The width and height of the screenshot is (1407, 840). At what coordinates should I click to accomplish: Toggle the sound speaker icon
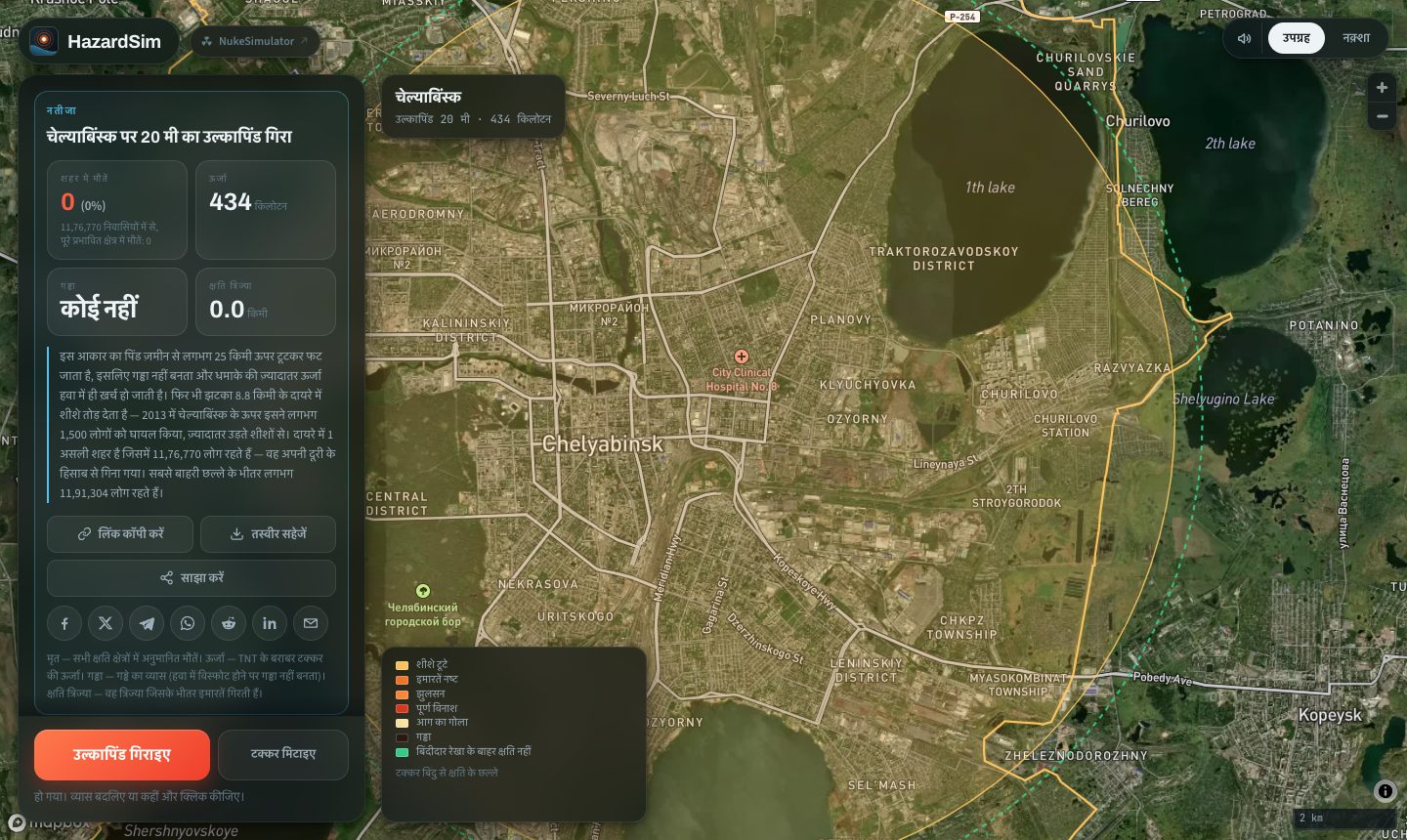point(1245,38)
